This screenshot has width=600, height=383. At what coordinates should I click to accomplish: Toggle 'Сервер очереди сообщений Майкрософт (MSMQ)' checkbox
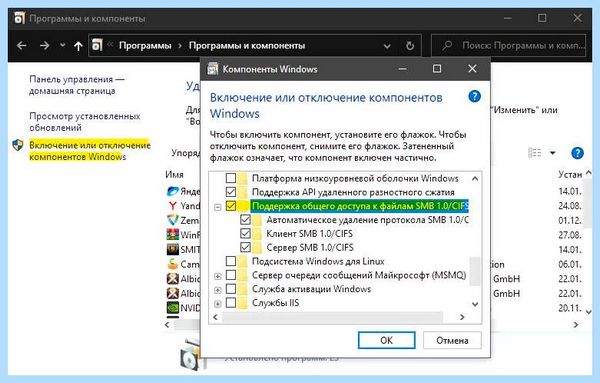[x=231, y=275]
